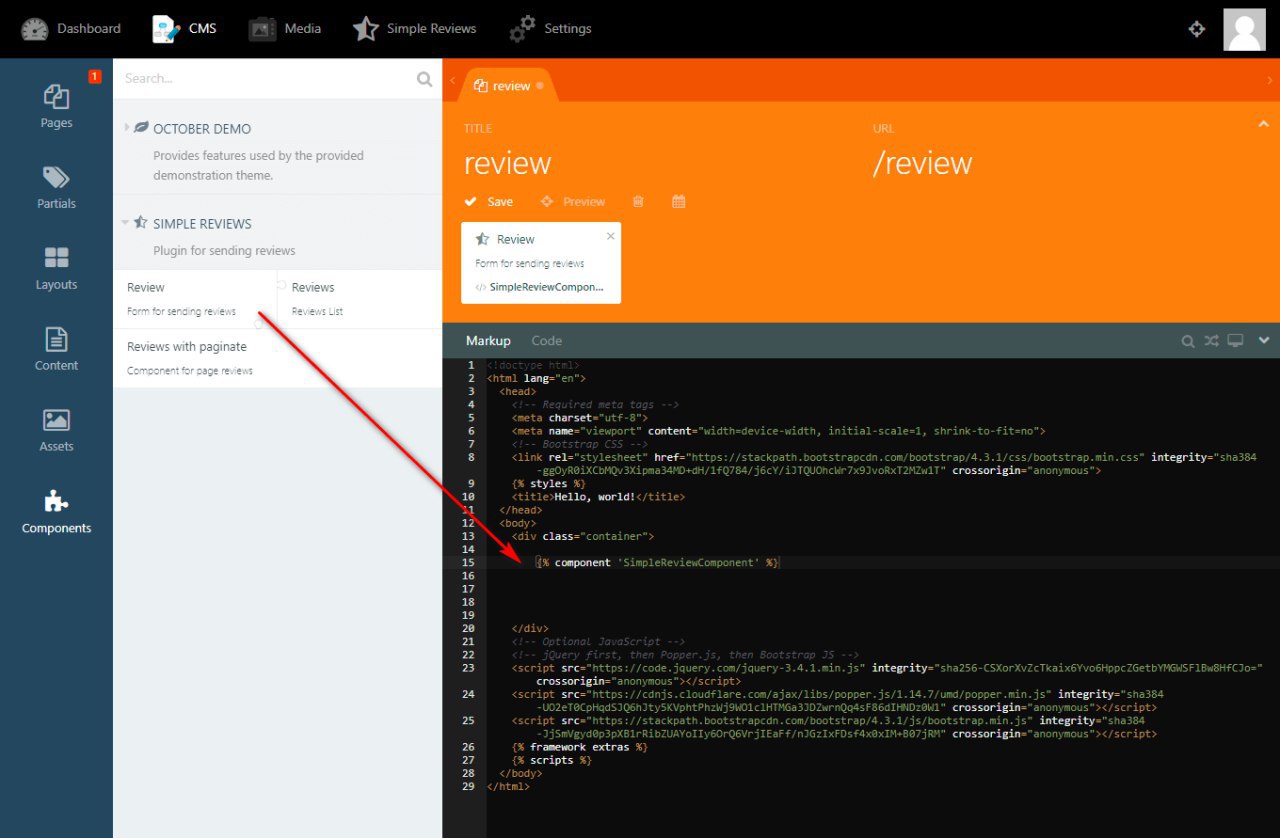
Task: Switch to the Markup editor tab
Action: (x=488, y=341)
